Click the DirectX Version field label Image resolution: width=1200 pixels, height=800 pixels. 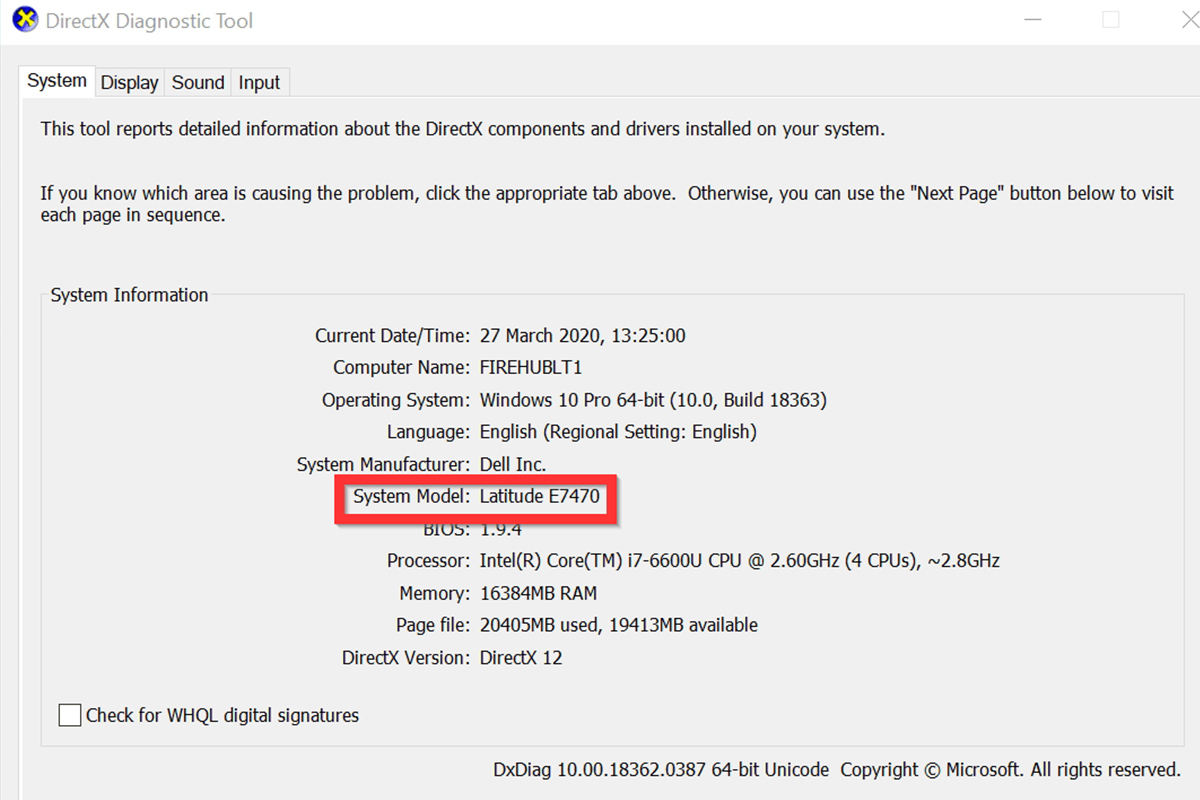pyautogui.click(x=405, y=658)
